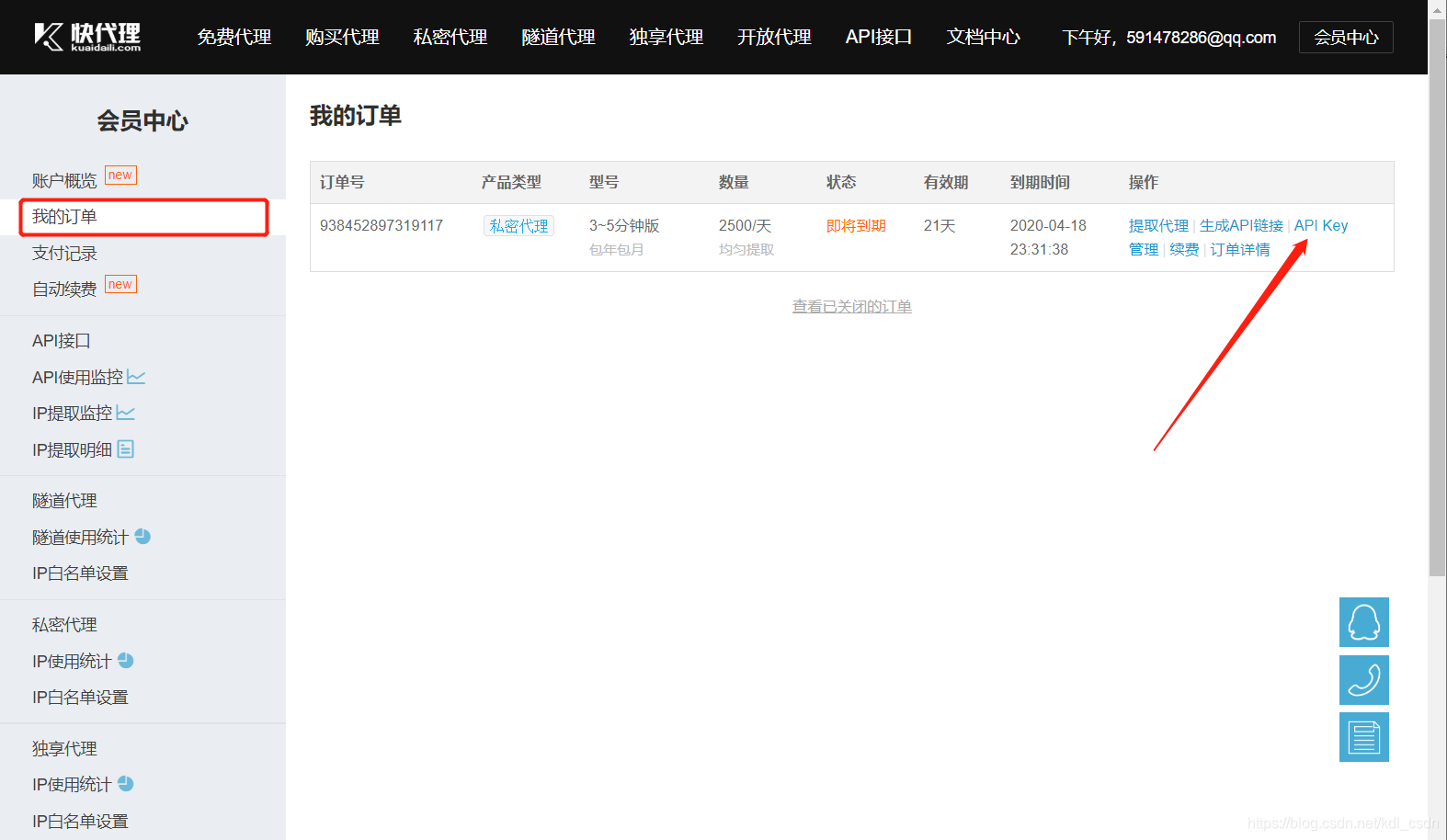
Task: Click the chart icon beside IP提取监控
Action: (126, 413)
